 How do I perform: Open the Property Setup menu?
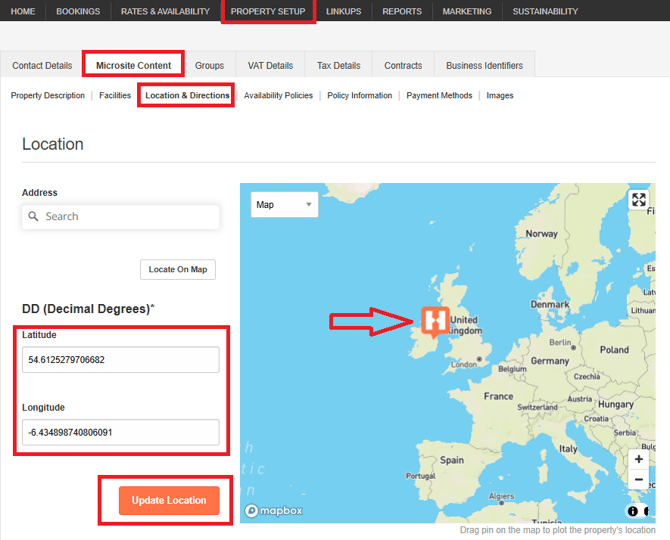267,12
